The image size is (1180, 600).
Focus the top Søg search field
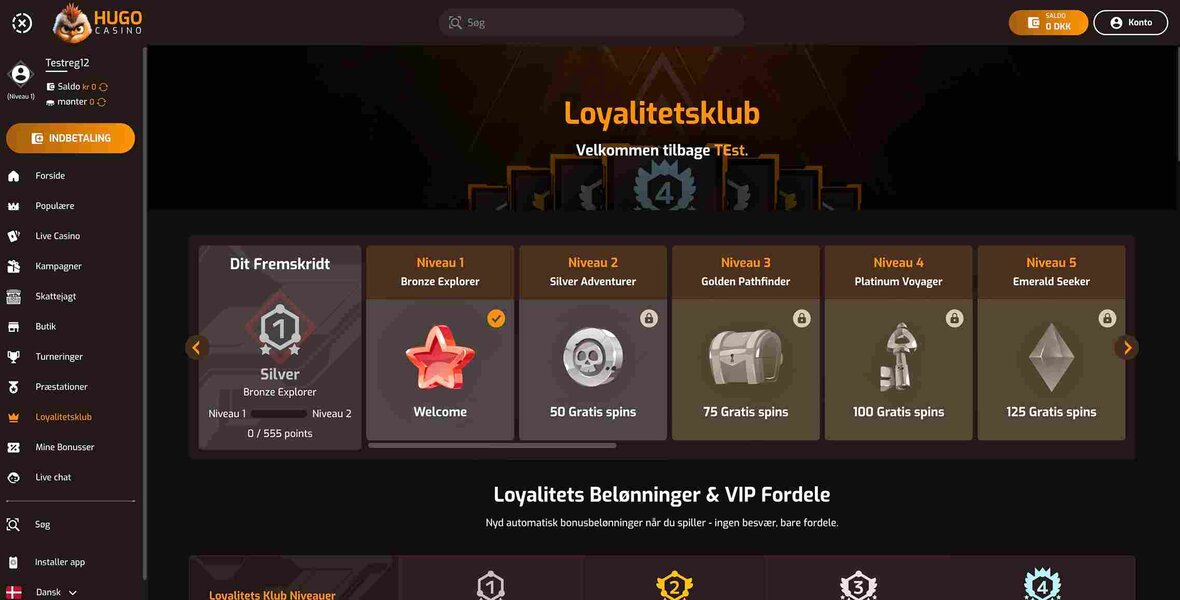pos(592,23)
